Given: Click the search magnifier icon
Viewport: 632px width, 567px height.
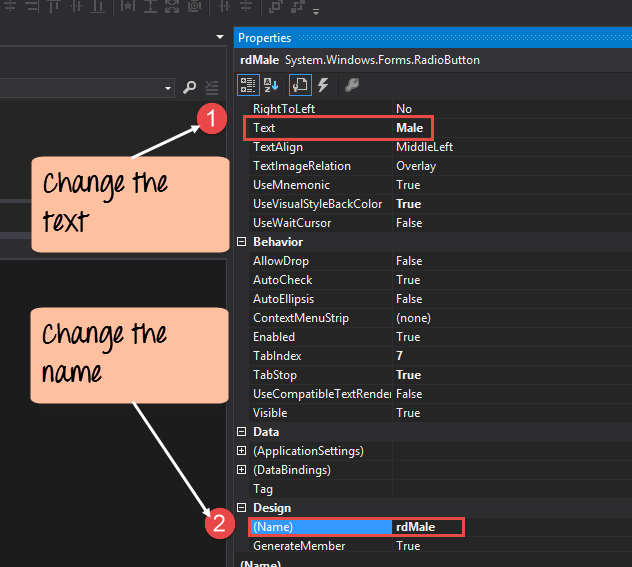Looking at the screenshot, I should click(190, 88).
